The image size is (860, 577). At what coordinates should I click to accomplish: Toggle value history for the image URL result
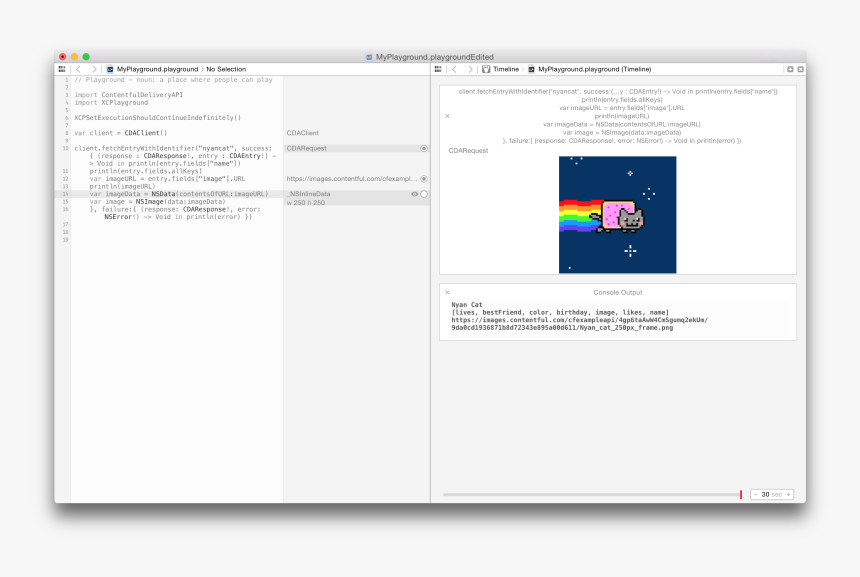424,179
